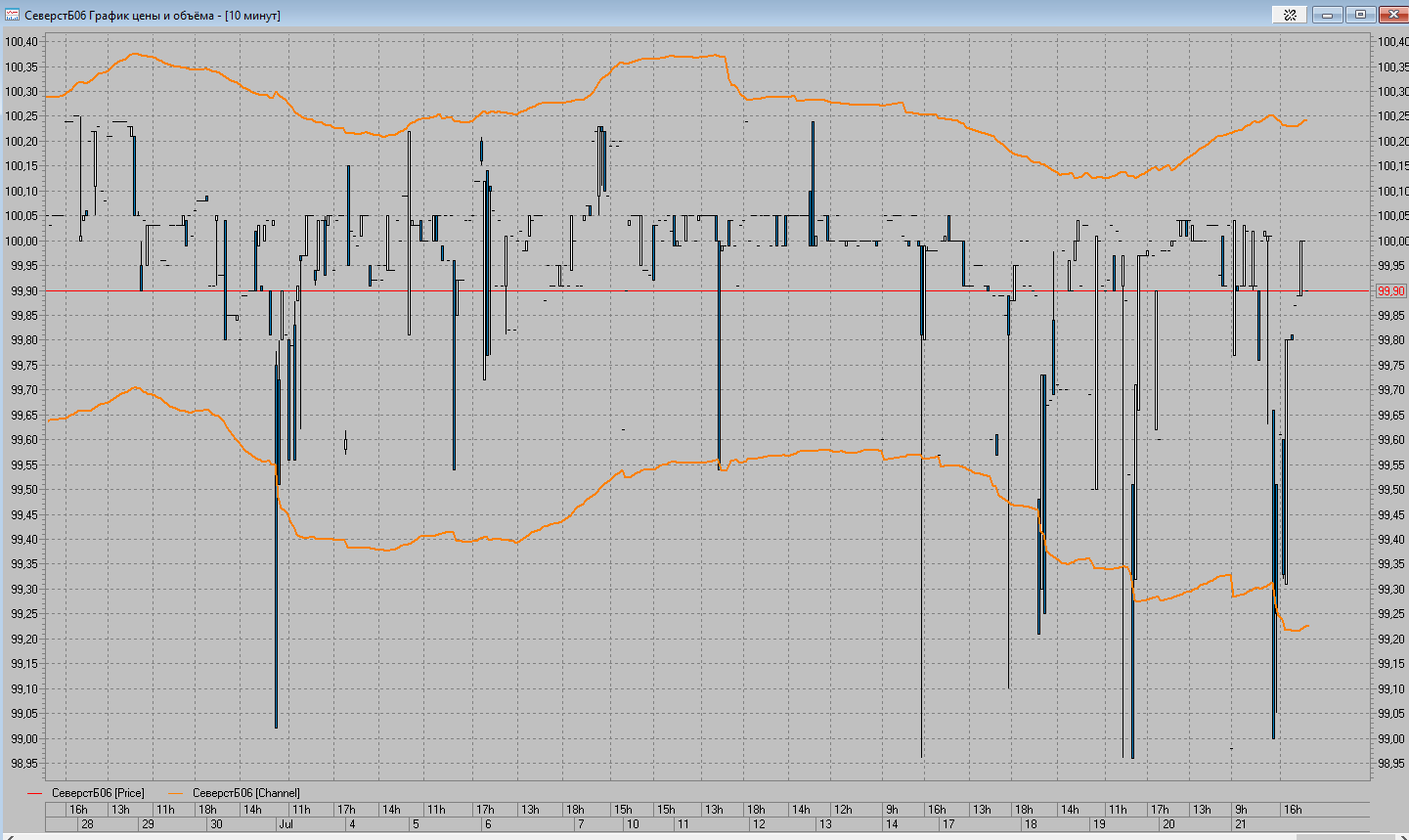
Task: Maximize the Северст БО6 chart window
Action: point(1359,15)
